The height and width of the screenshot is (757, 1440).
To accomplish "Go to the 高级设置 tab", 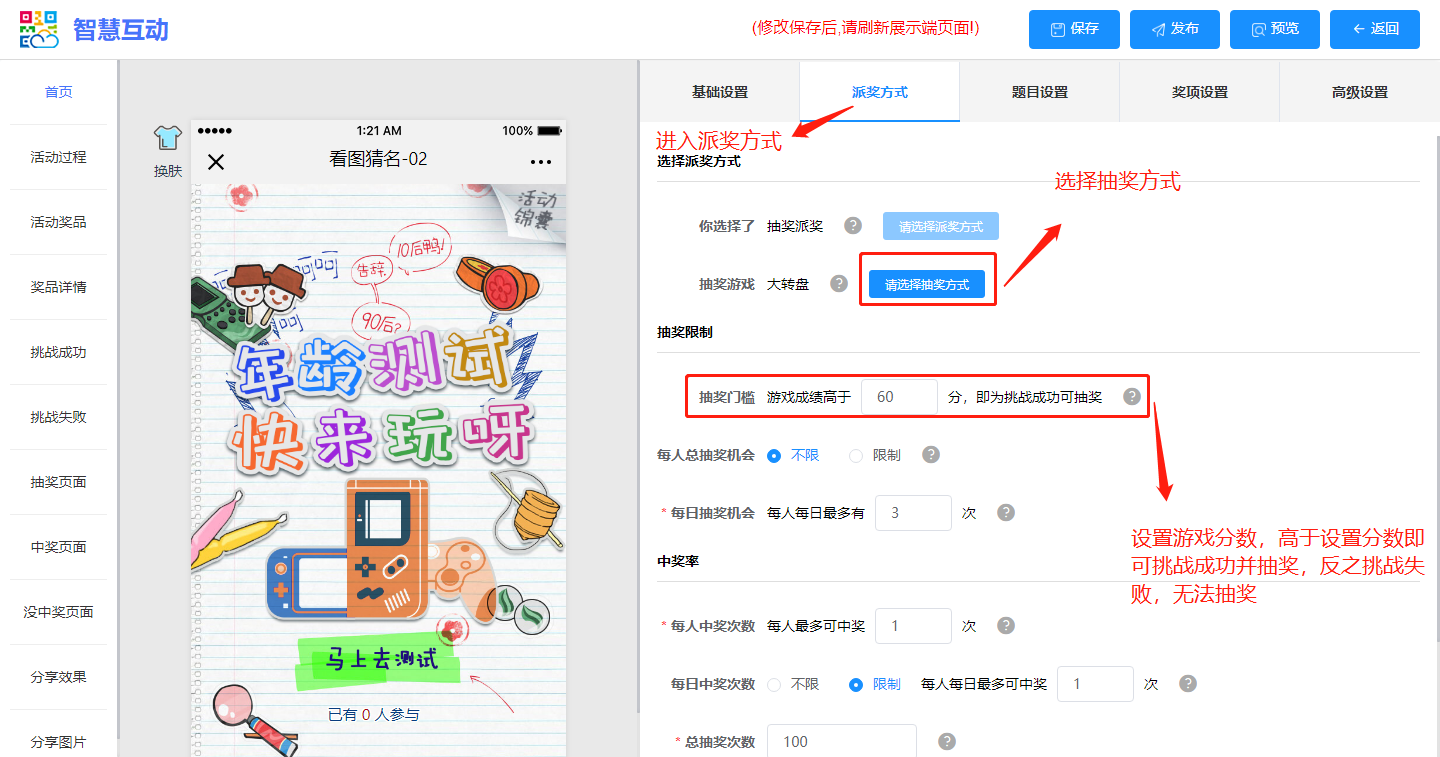I will tap(1359, 92).
